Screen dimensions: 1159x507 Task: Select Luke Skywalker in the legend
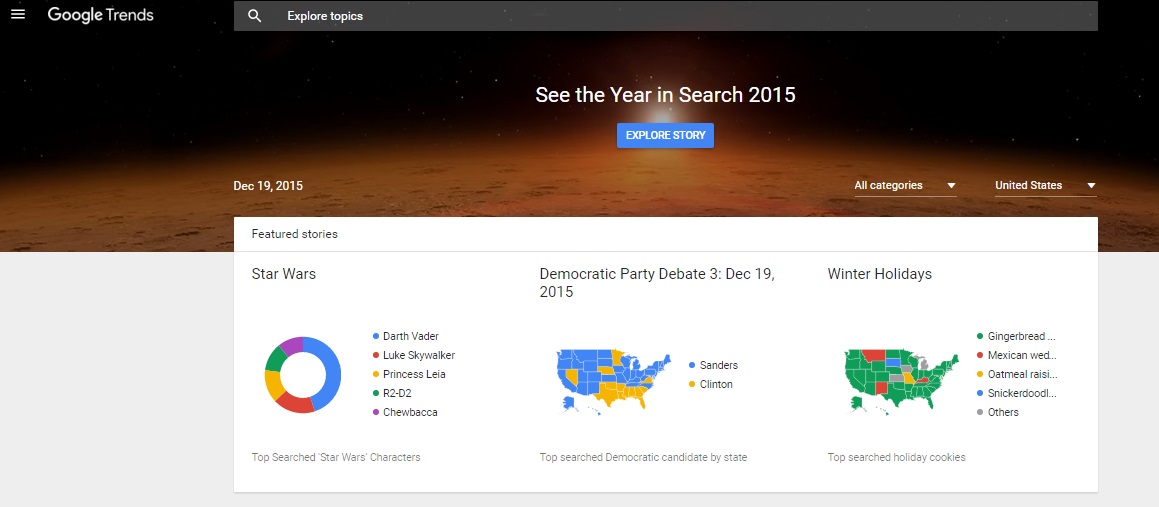click(x=418, y=356)
